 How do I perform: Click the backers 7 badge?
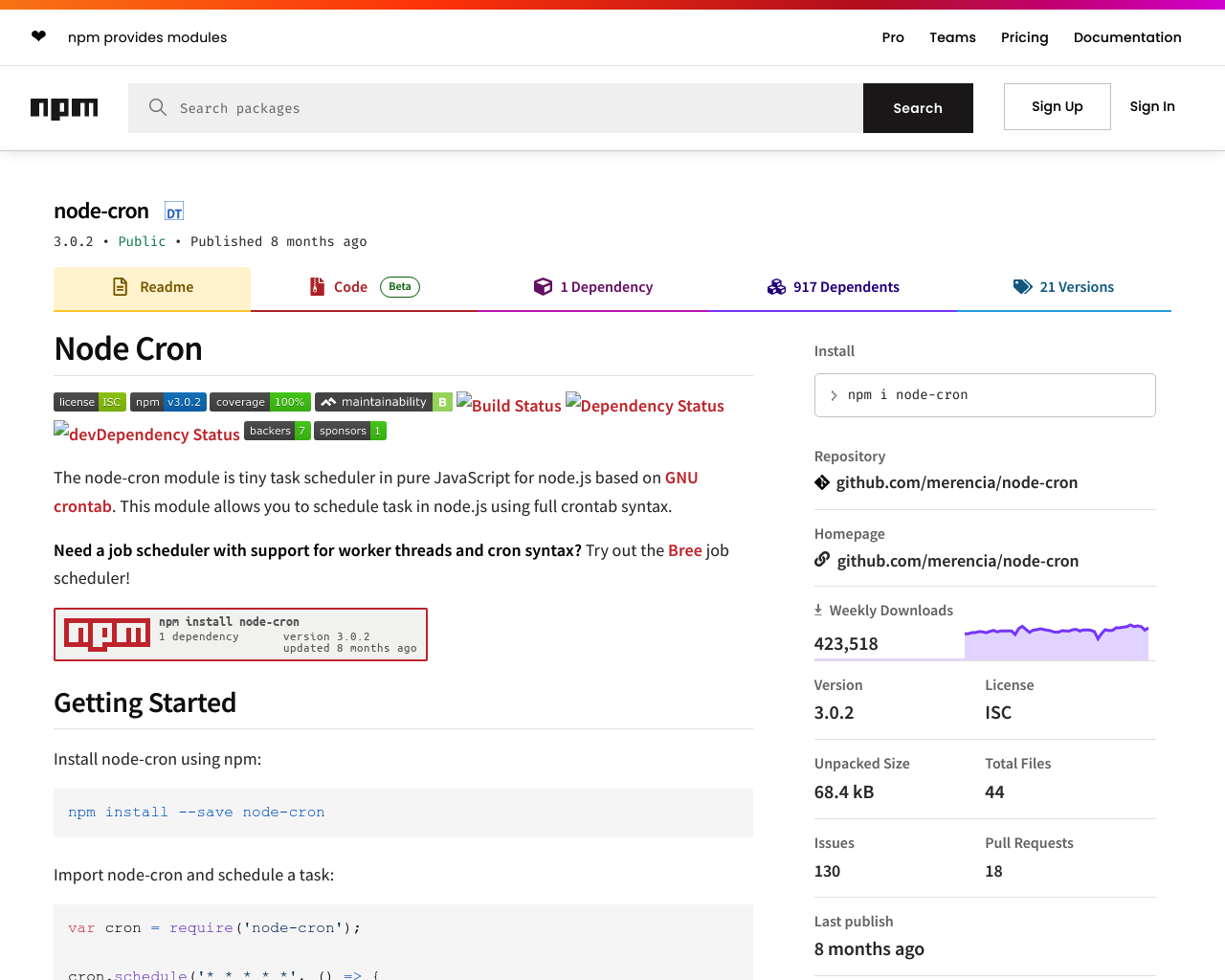pyautogui.click(x=278, y=431)
